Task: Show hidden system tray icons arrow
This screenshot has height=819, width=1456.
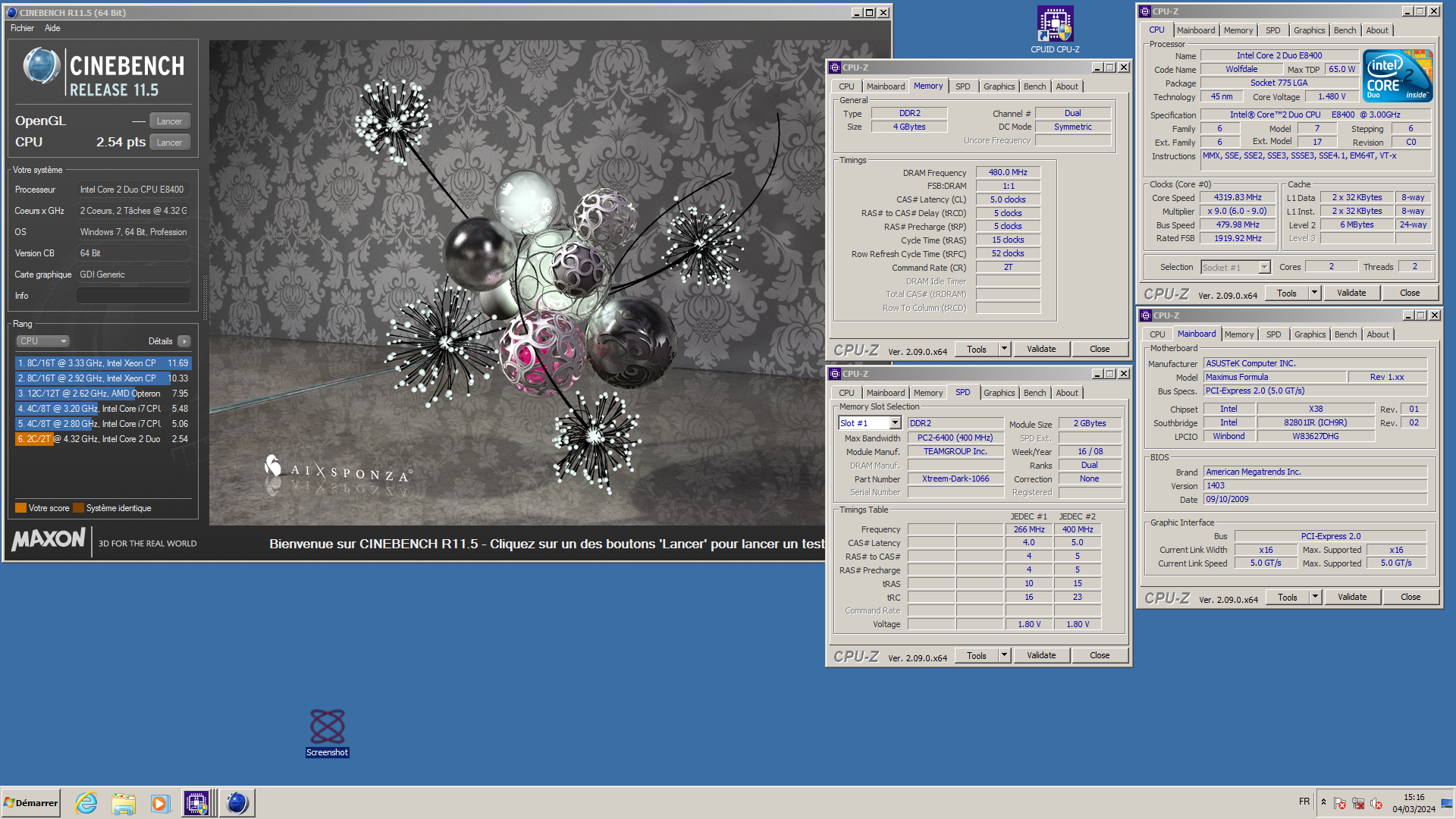Action: [x=1323, y=802]
